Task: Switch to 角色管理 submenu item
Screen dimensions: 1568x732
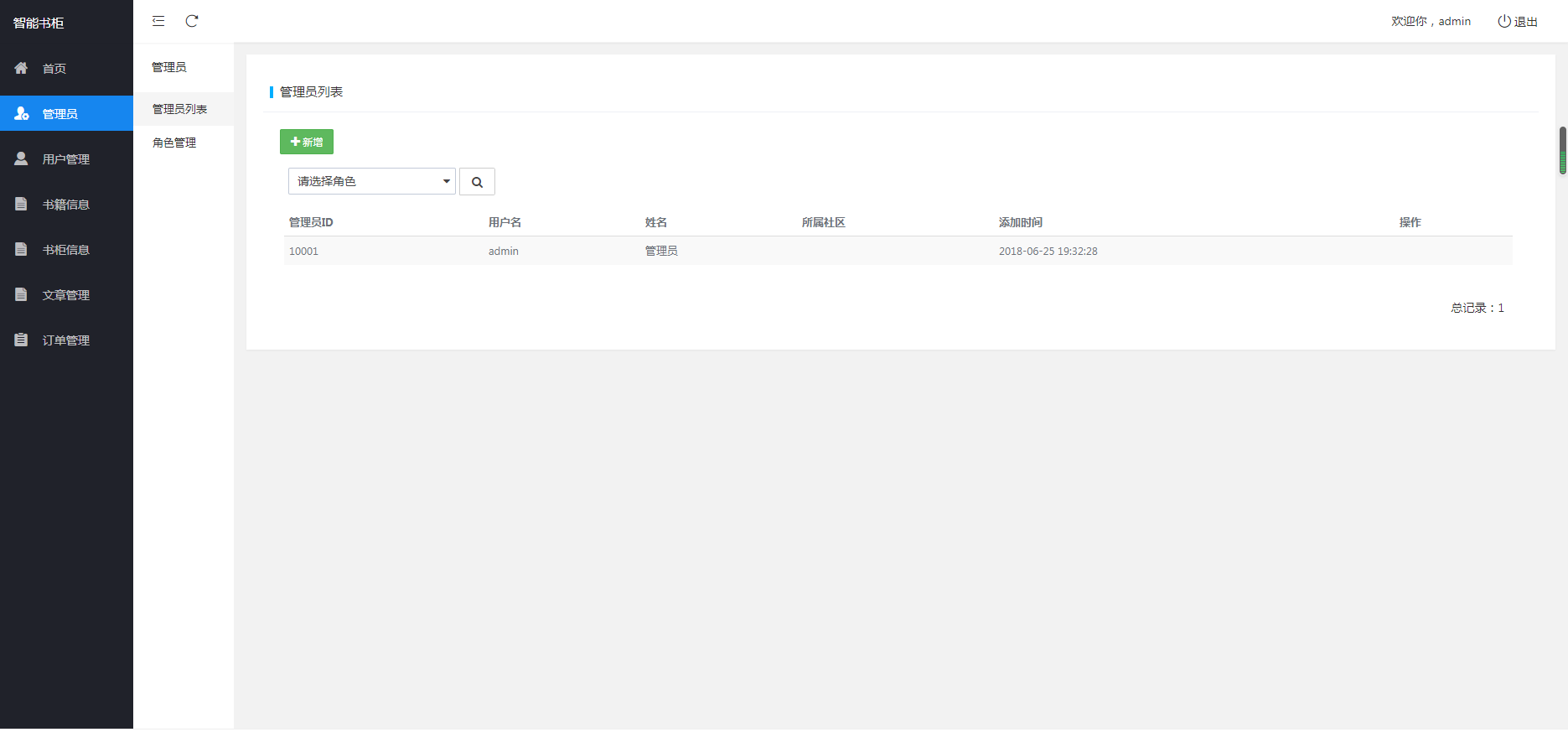Action: point(174,143)
